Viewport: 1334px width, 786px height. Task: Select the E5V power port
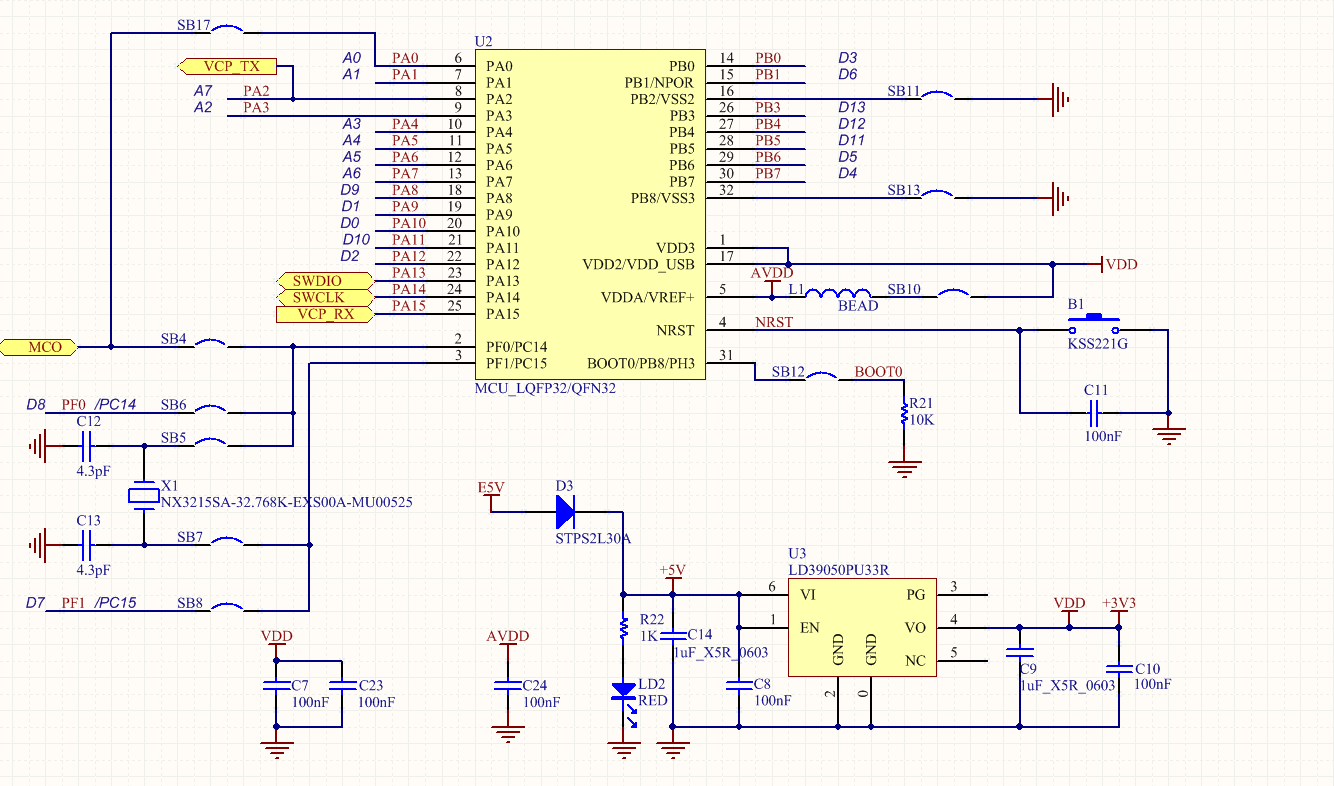[491, 494]
